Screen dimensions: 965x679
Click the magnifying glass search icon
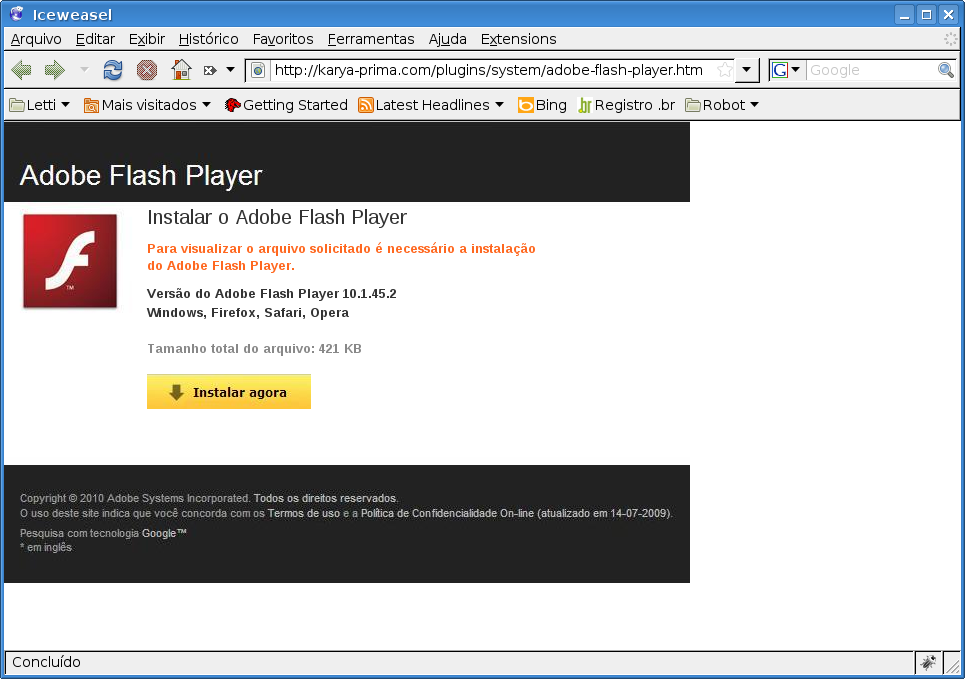(x=945, y=70)
